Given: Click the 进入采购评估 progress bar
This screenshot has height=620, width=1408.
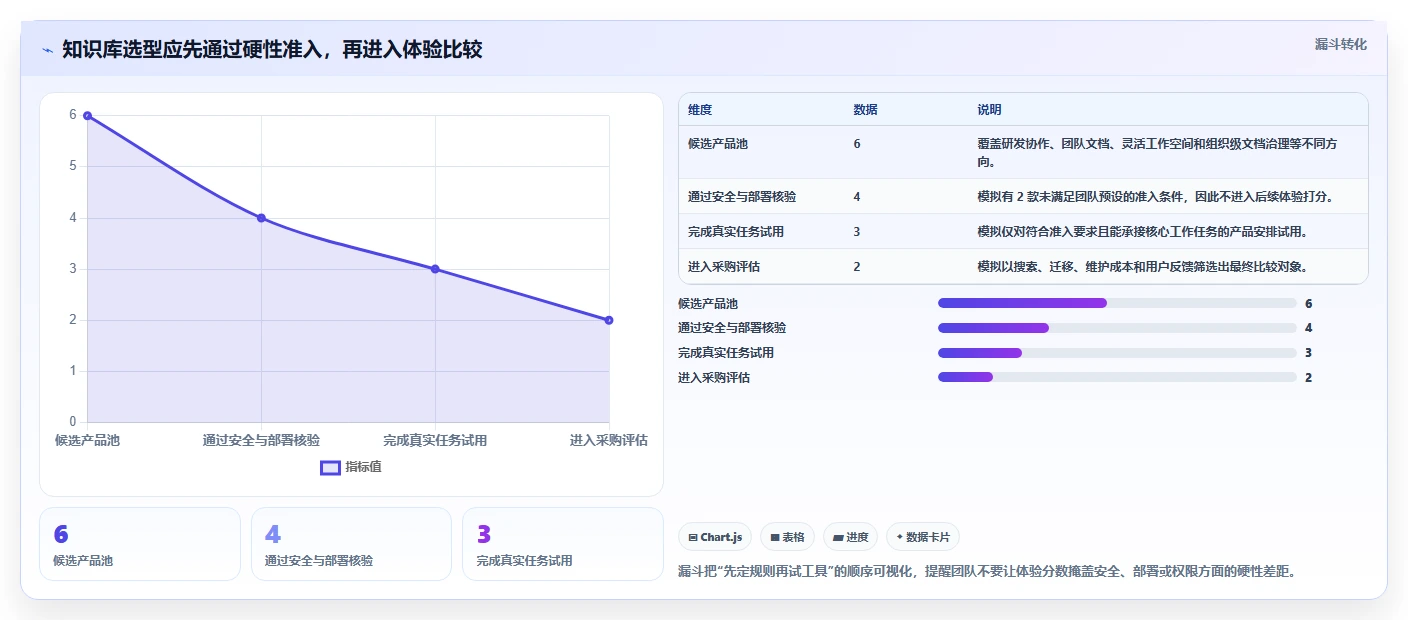Looking at the screenshot, I should click(x=1117, y=377).
